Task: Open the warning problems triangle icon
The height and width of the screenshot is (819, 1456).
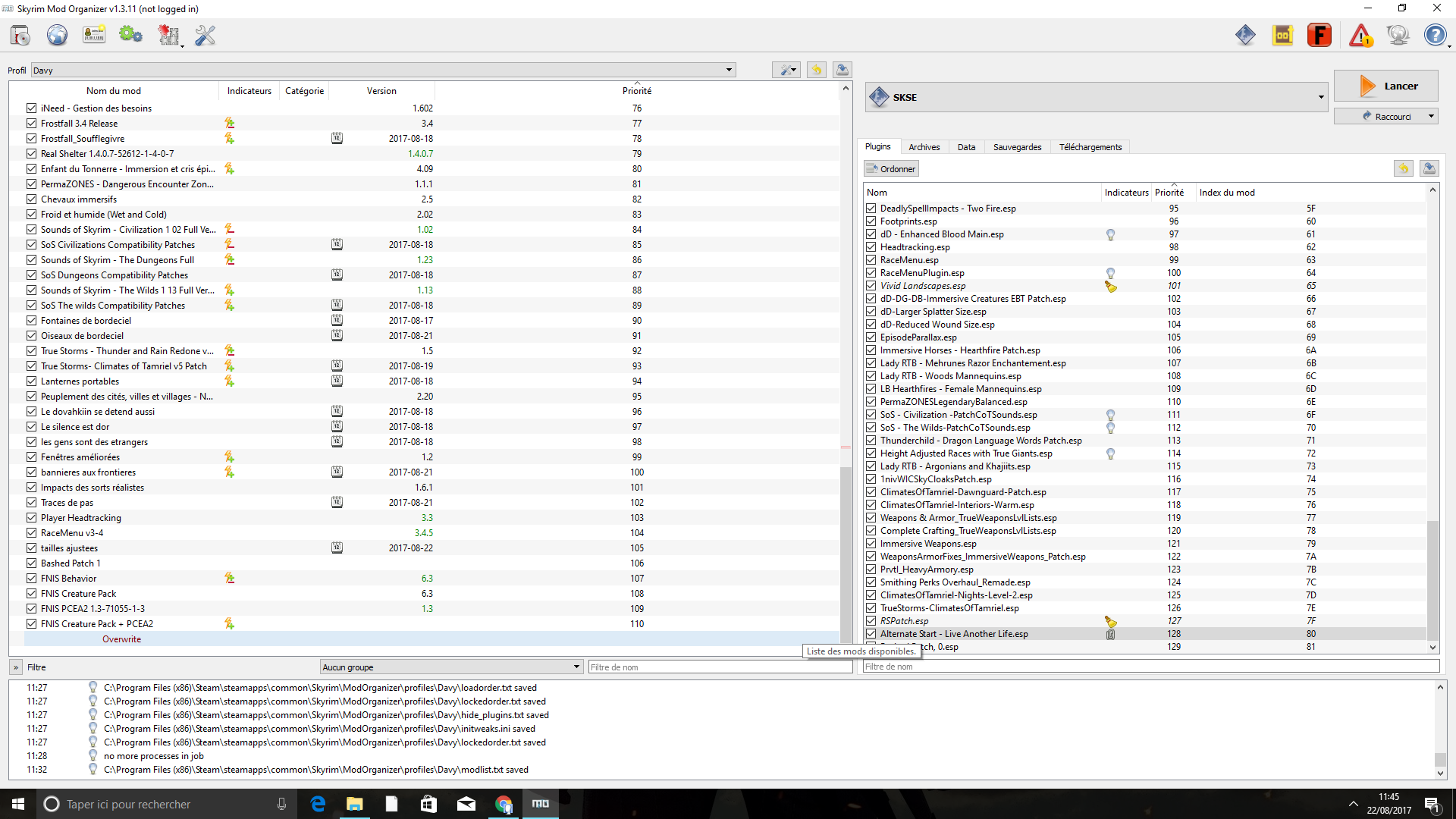Action: (1361, 35)
